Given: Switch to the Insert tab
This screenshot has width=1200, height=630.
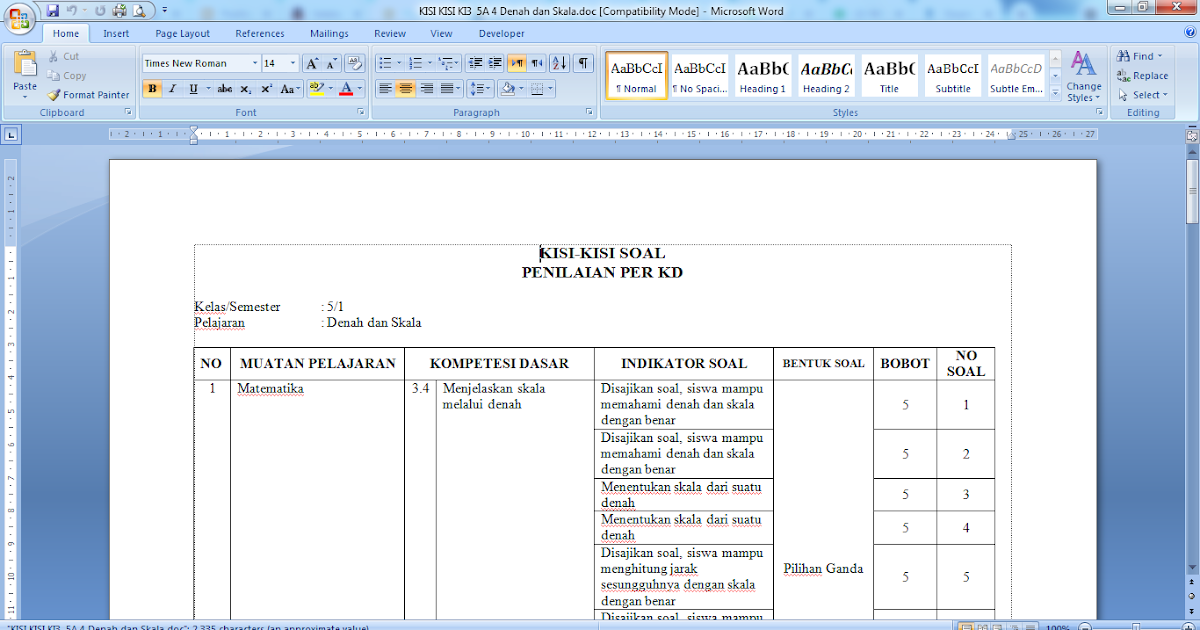Looking at the screenshot, I should (116, 33).
